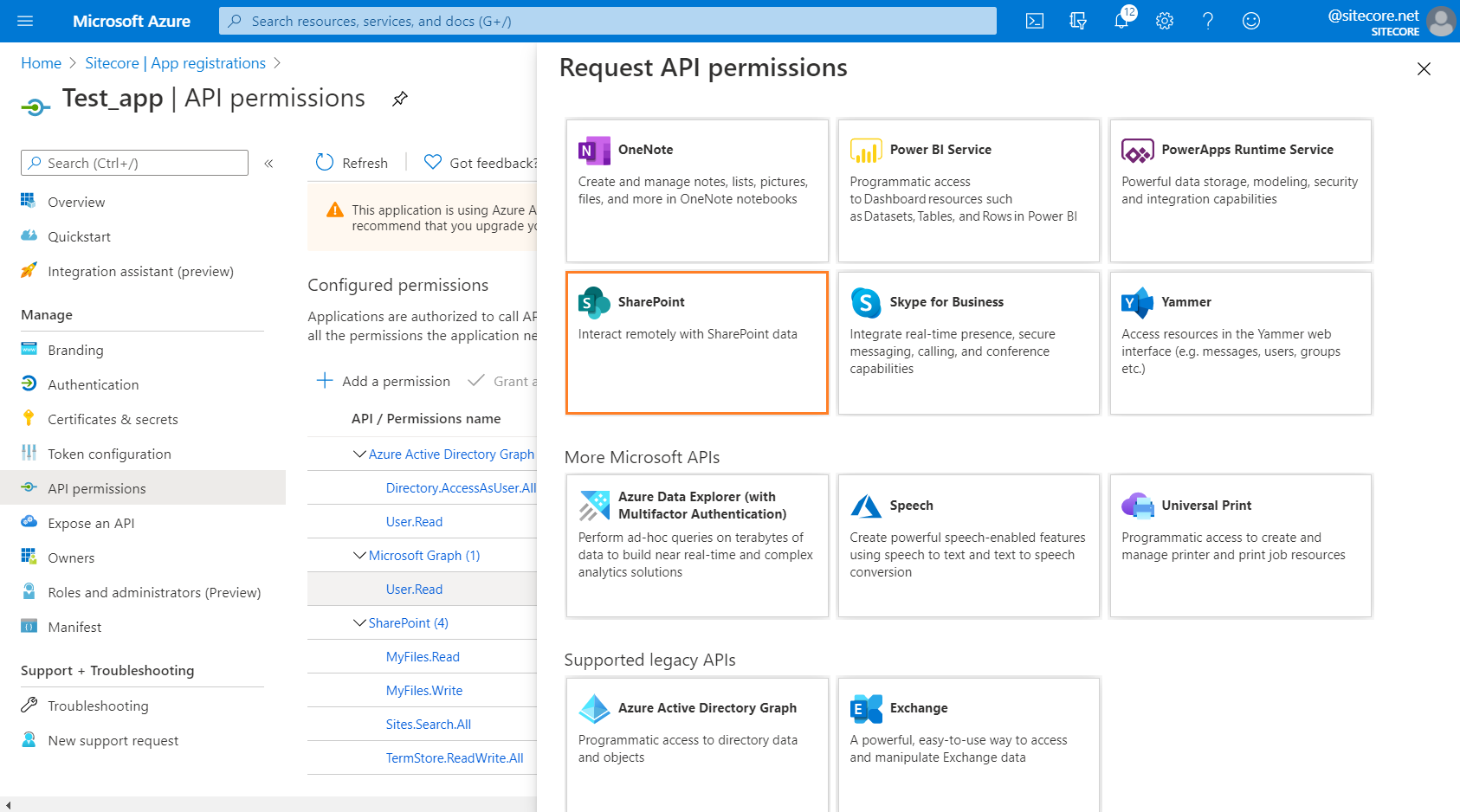Screen dimensions: 1460x812
Task: Click the resources search box
Action: coord(606,20)
